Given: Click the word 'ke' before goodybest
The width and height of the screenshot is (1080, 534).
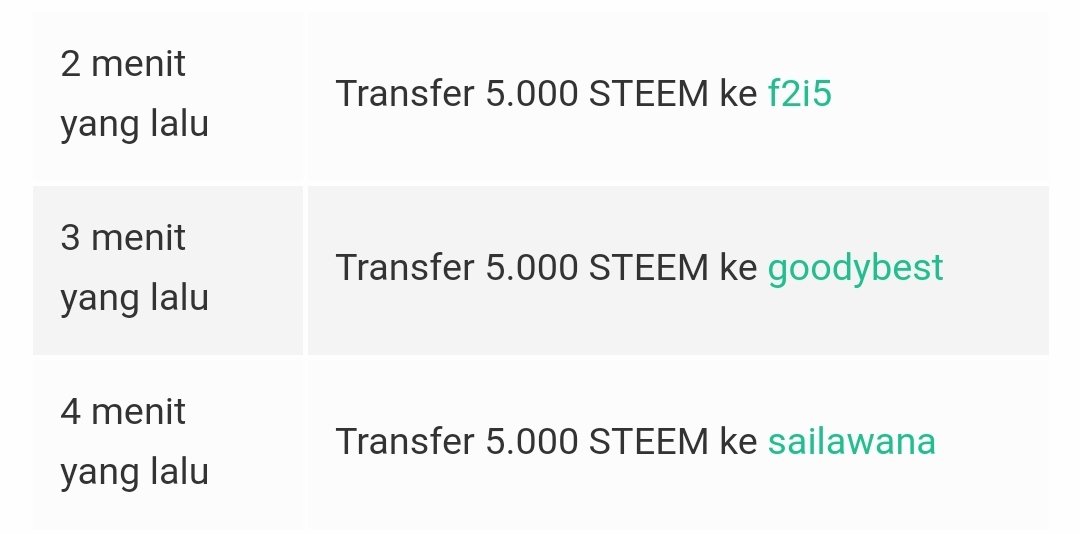Looking at the screenshot, I should click(x=738, y=267).
